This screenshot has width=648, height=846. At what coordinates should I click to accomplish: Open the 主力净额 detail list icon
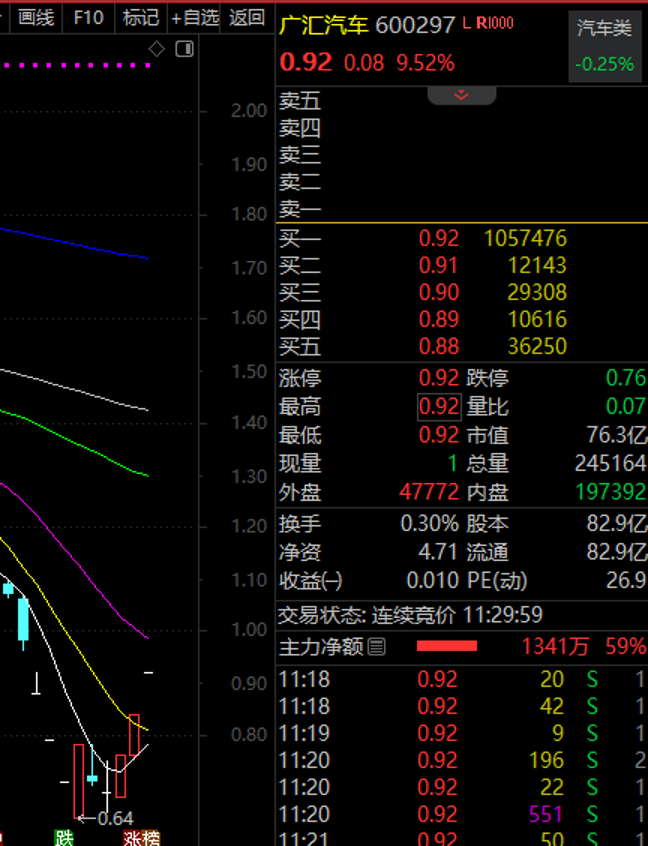point(377,646)
